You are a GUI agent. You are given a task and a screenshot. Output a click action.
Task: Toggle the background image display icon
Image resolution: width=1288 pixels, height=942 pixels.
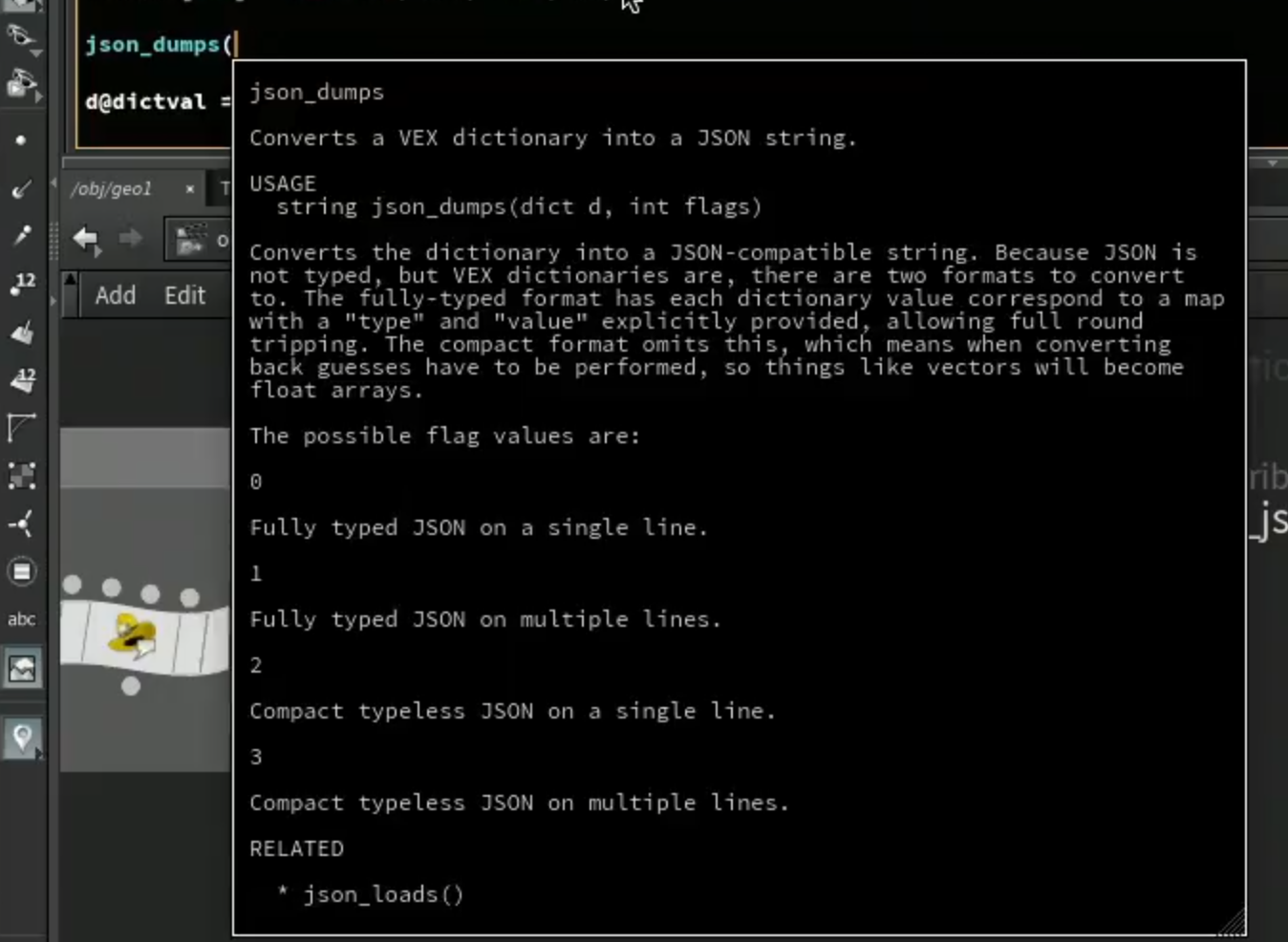[21, 668]
